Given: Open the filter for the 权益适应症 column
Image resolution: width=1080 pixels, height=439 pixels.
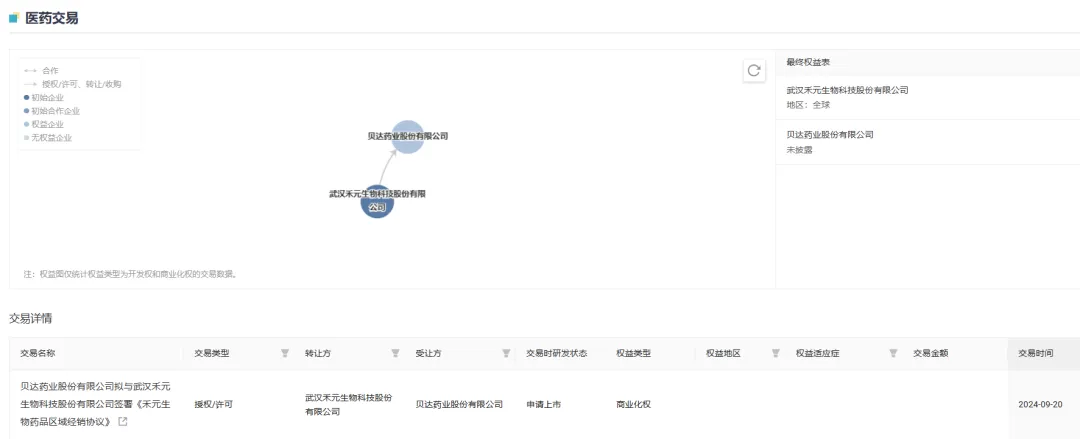Looking at the screenshot, I should point(893,353).
